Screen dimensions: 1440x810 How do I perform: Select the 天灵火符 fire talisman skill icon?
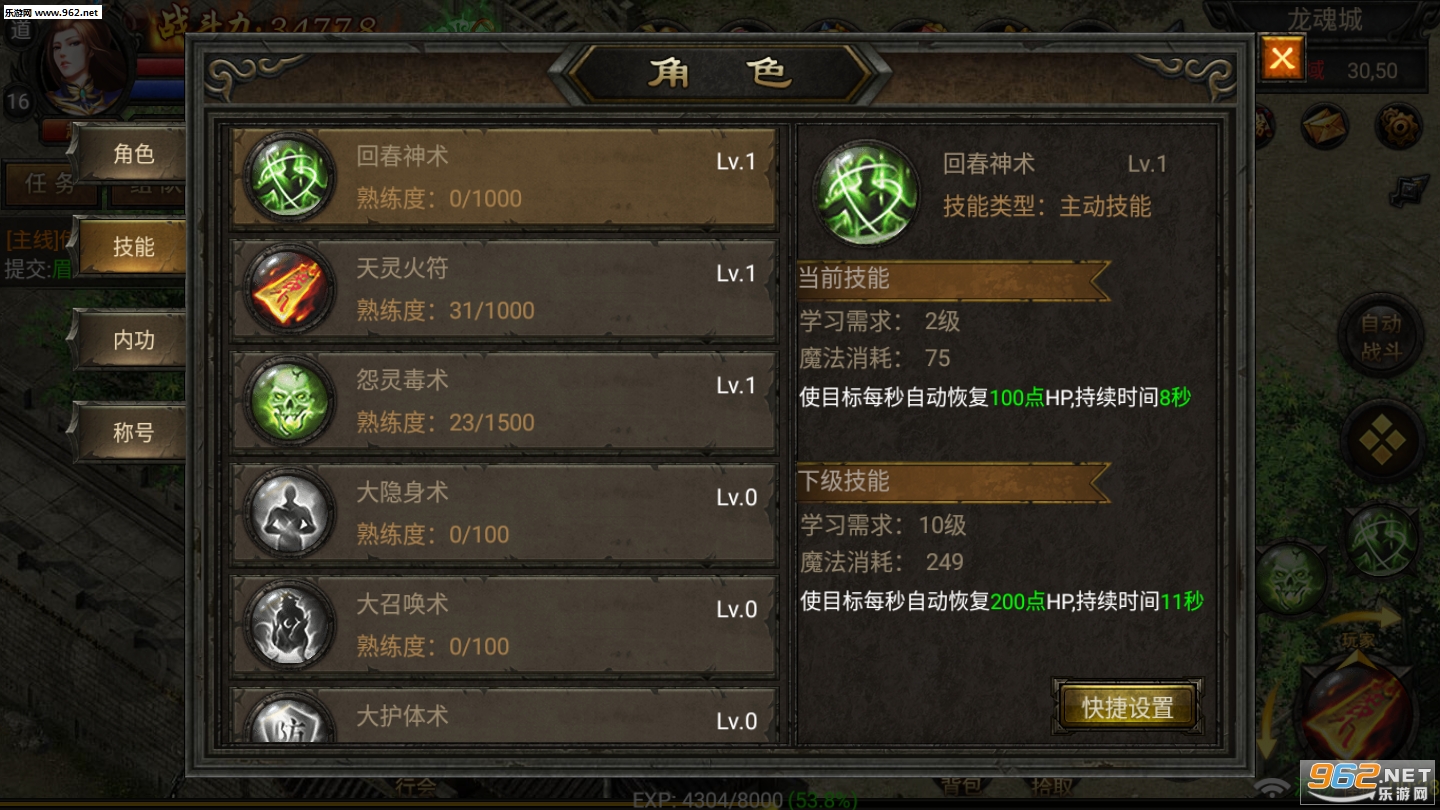pos(290,289)
